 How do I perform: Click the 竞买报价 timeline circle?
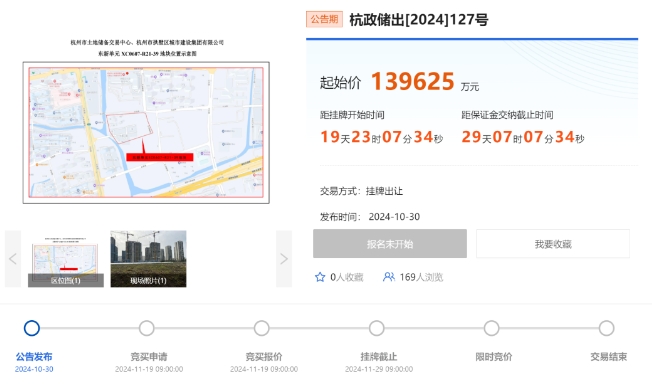pyautogui.click(x=262, y=328)
